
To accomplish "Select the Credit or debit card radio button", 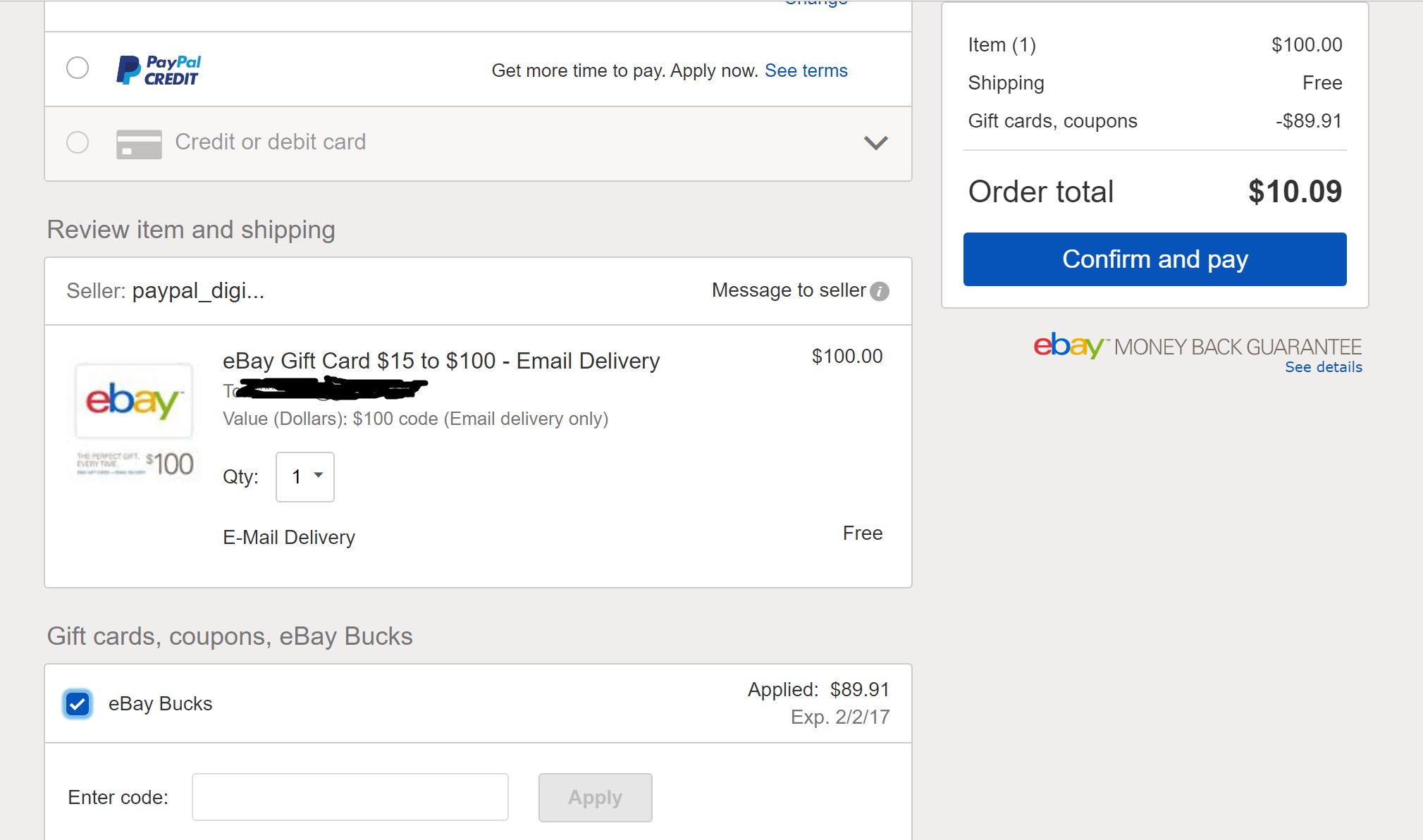I will pyautogui.click(x=78, y=142).
